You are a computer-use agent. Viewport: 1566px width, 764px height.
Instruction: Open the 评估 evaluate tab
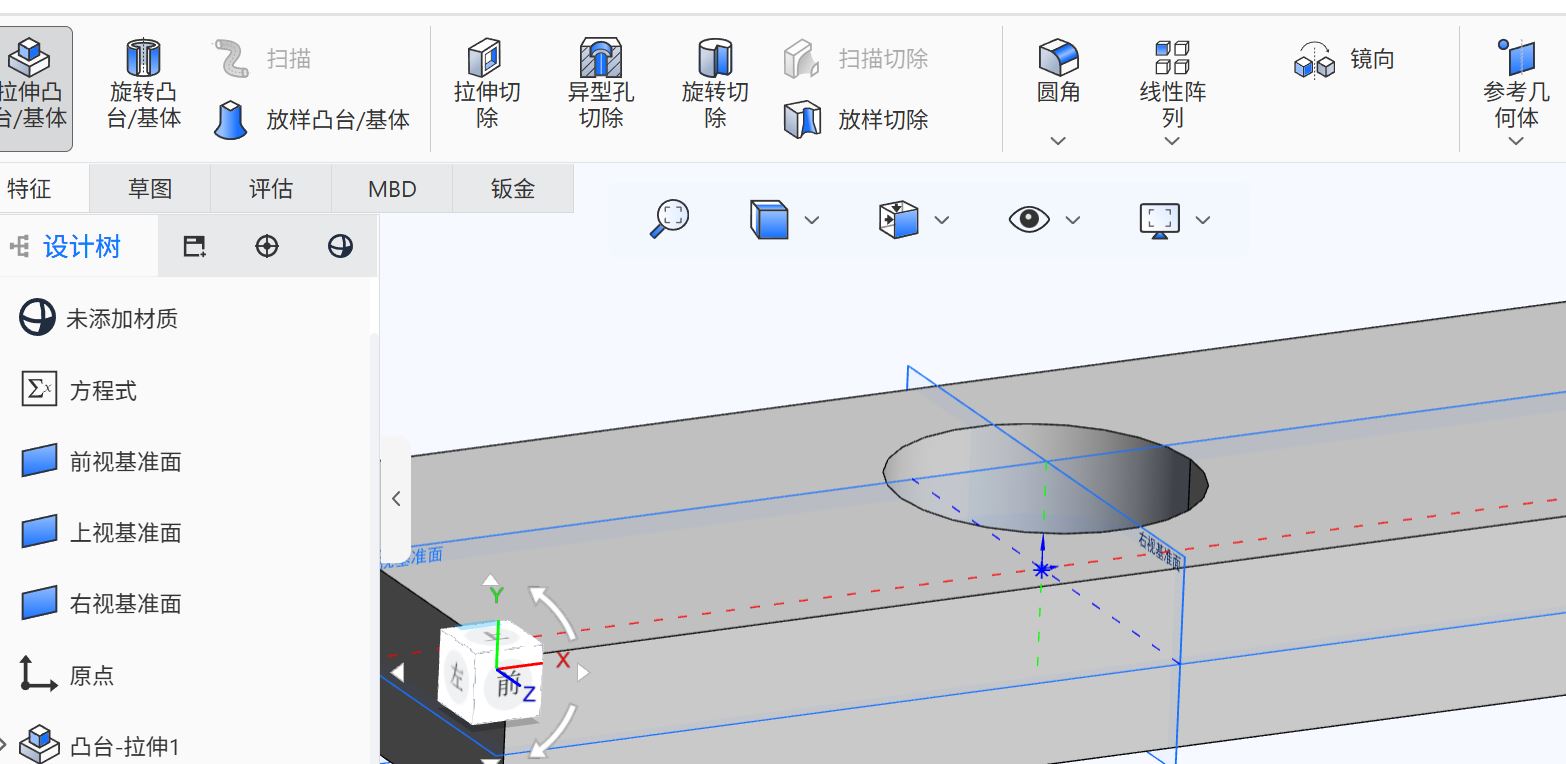click(270, 189)
